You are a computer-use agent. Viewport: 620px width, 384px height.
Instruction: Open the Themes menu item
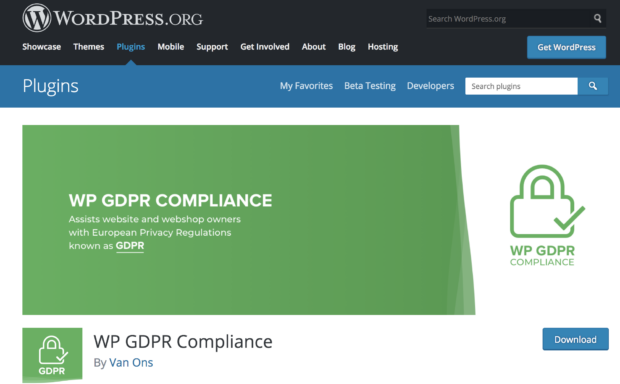[89, 47]
